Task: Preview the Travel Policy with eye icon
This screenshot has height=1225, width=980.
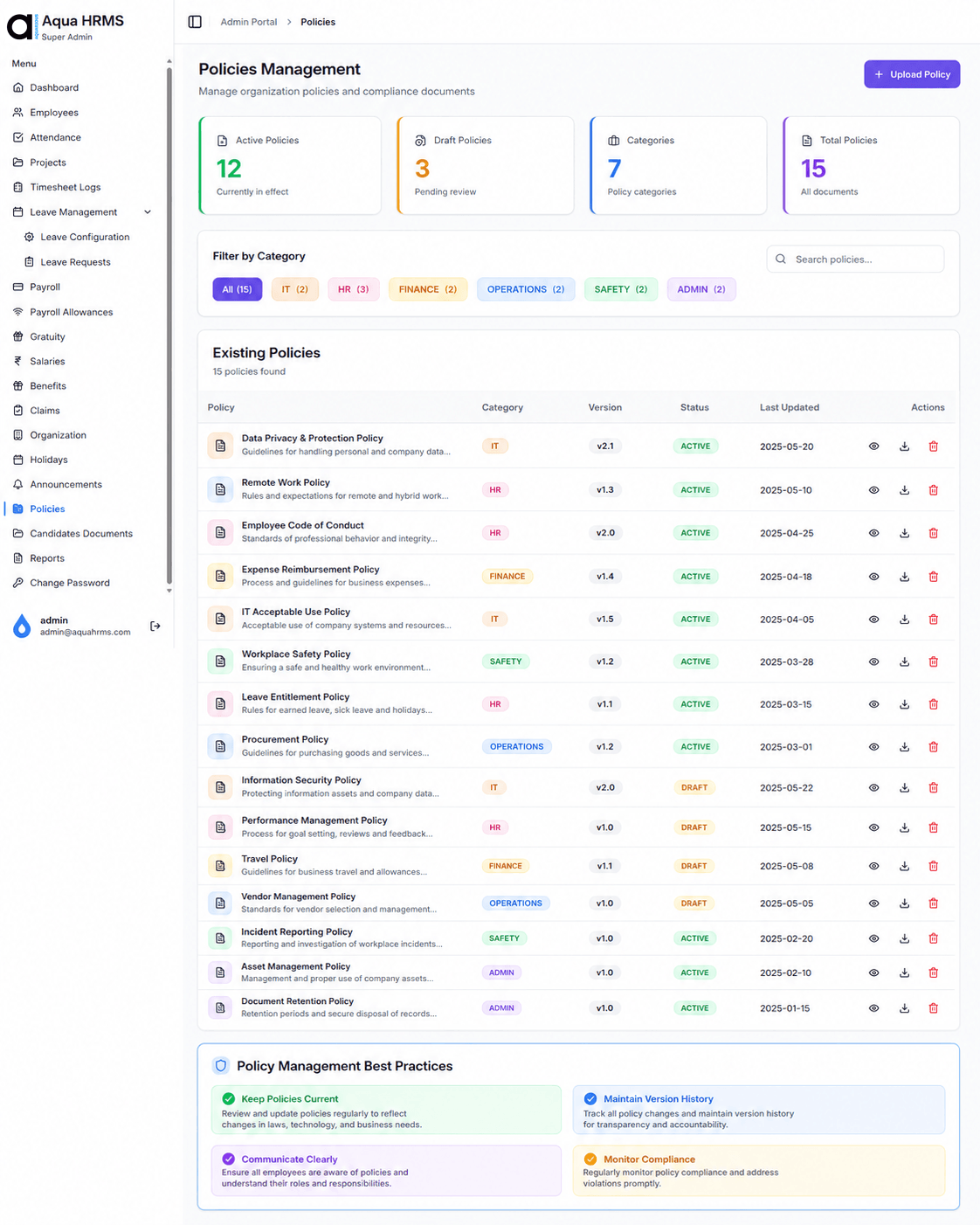Action: 873,866
